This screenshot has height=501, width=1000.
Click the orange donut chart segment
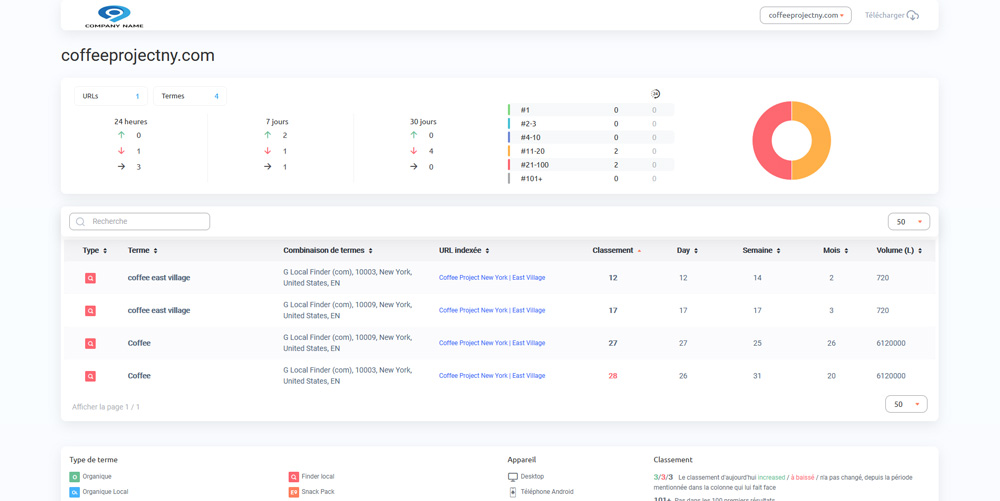click(x=821, y=140)
